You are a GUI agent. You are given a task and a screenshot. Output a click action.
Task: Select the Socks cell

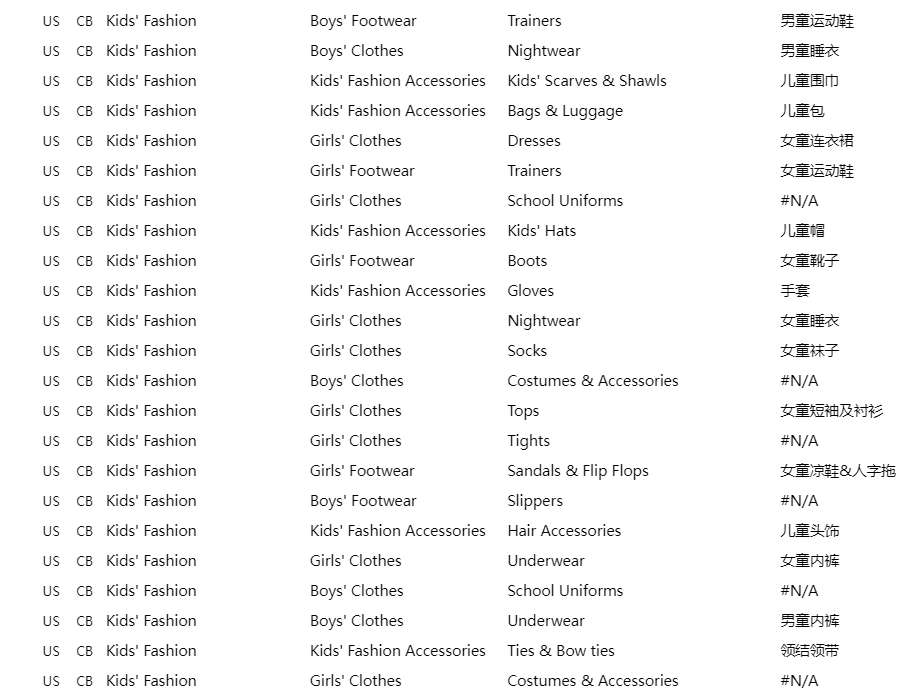(x=527, y=351)
